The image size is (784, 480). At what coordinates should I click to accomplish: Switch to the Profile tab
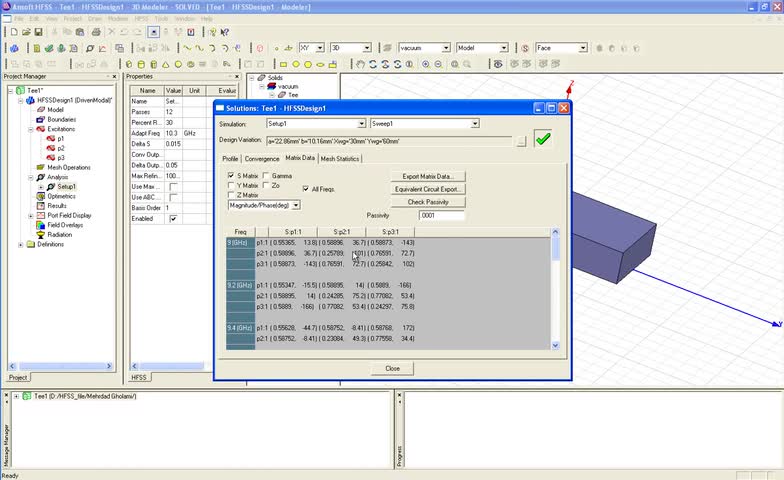230,158
